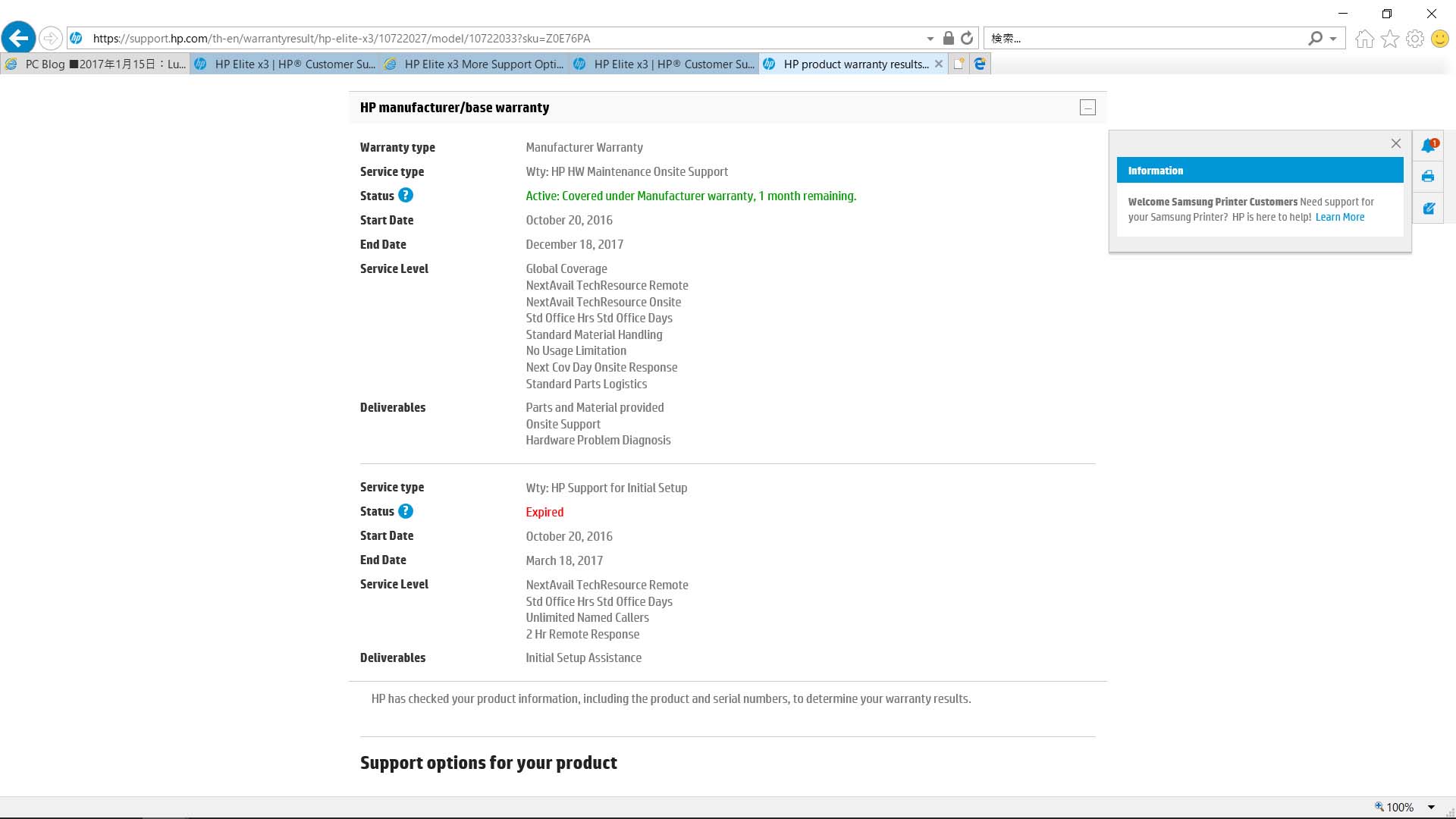
Task: Click the Edge browser icon beside tabs
Action: (x=980, y=64)
